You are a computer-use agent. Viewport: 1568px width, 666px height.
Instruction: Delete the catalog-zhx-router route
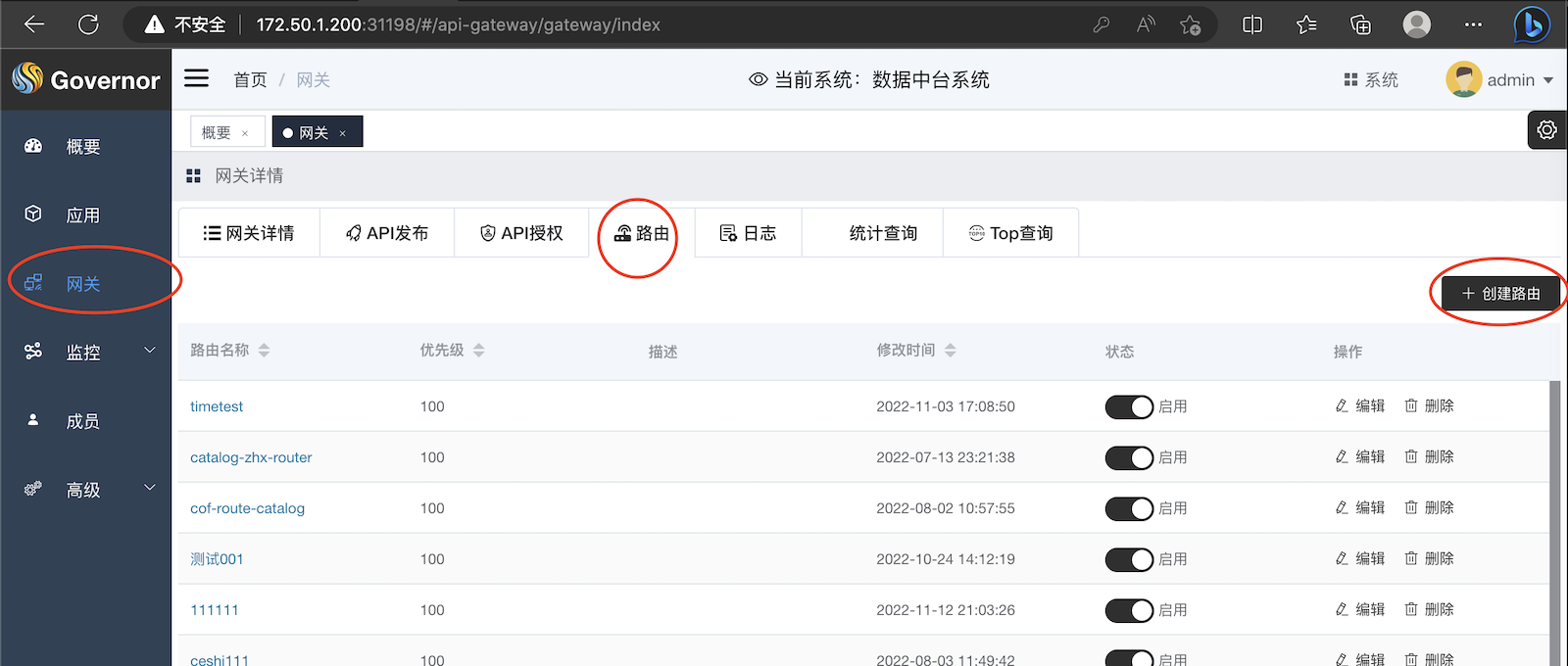click(x=1429, y=456)
